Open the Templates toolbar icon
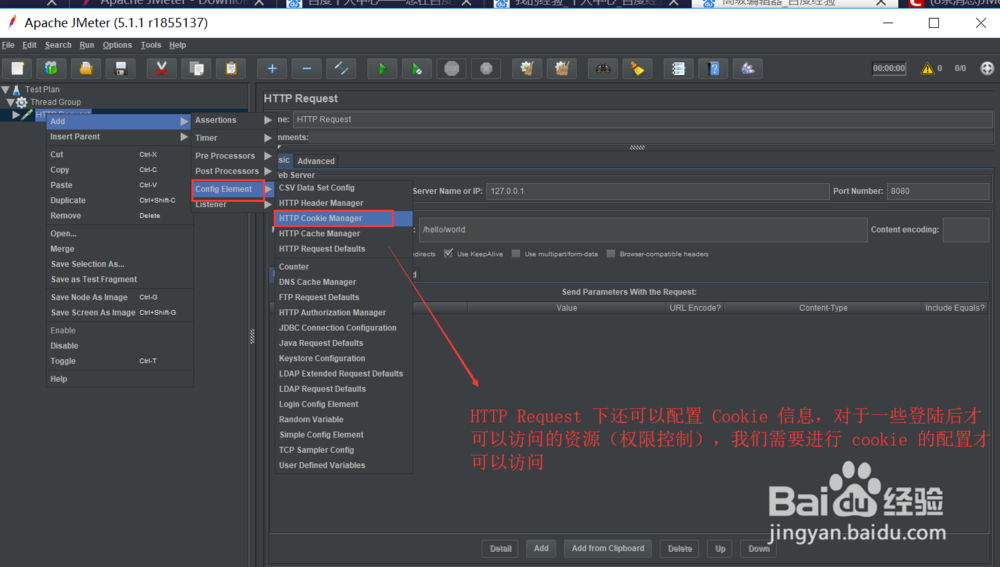This screenshot has width=1000, height=567. tap(51, 68)
